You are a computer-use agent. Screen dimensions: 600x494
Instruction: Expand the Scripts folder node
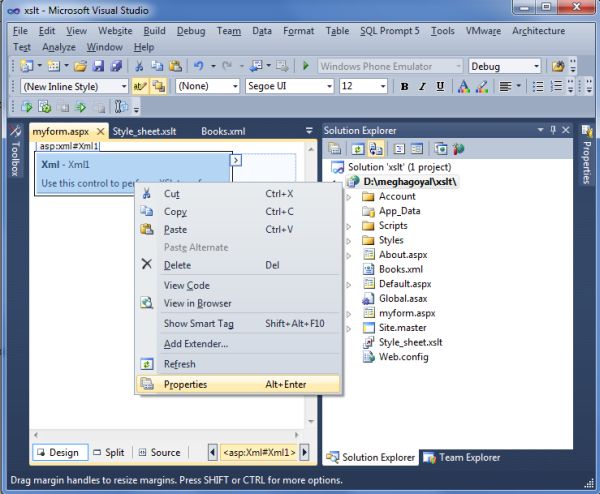pos(349,226)
